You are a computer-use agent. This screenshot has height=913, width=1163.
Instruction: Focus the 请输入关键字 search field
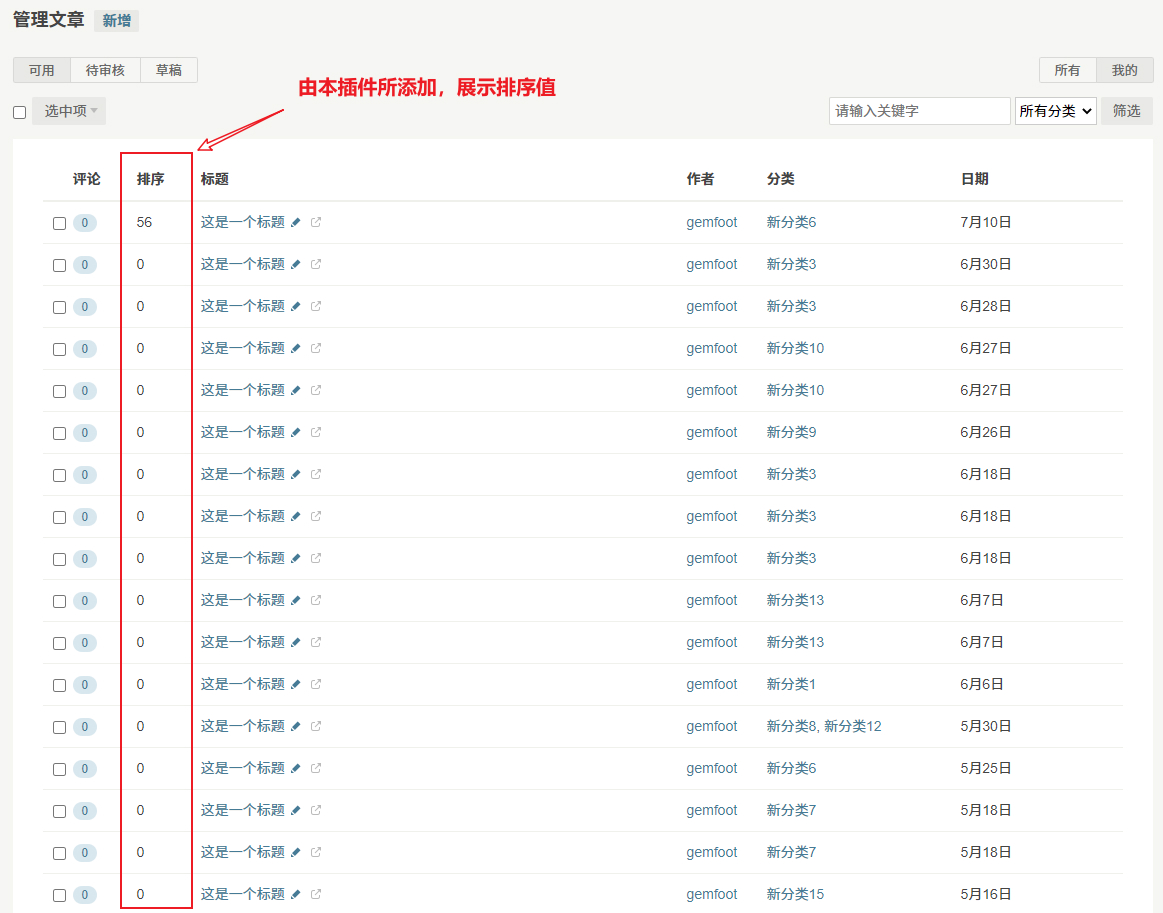919,111
